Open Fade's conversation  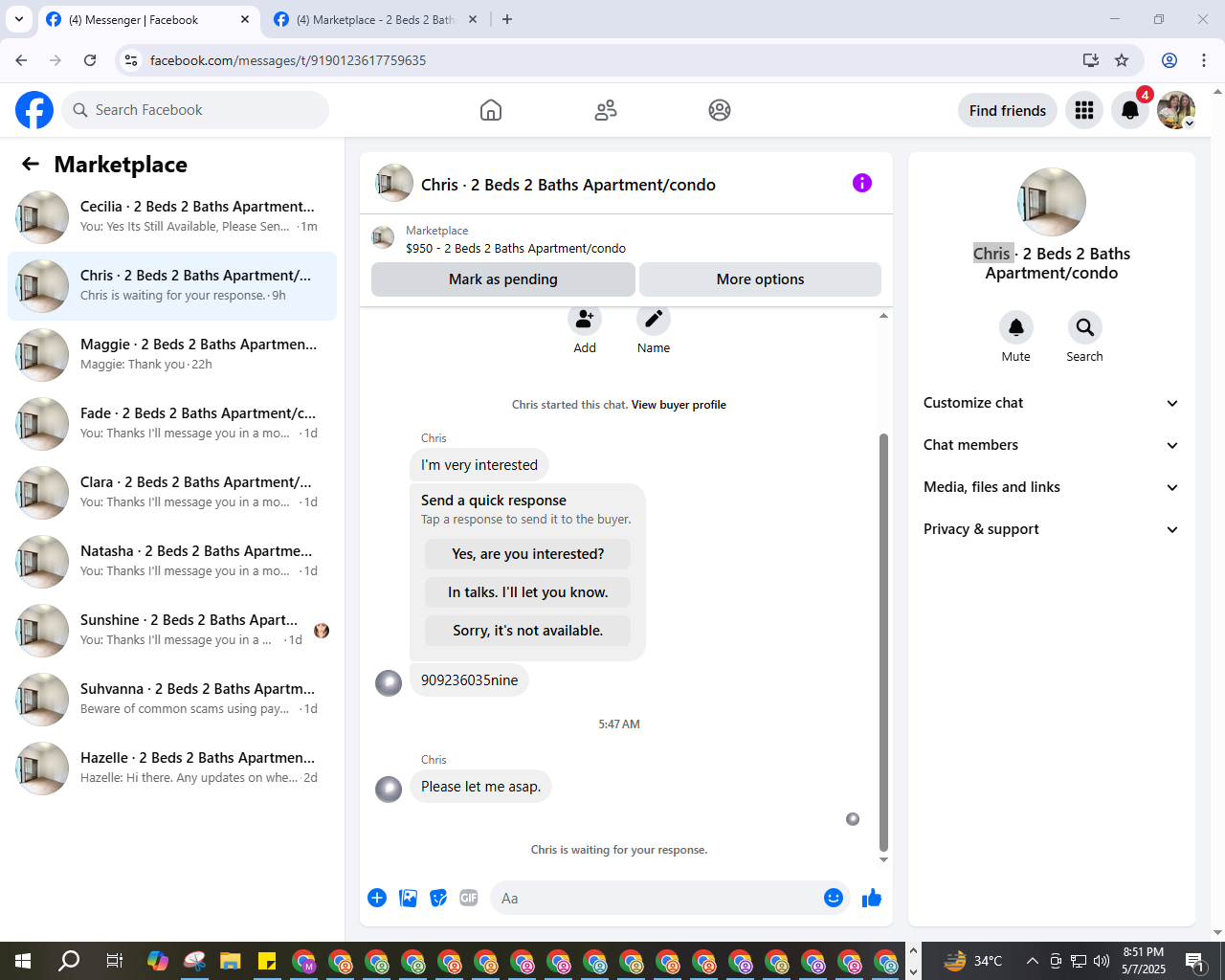click(x=172, y=423)
